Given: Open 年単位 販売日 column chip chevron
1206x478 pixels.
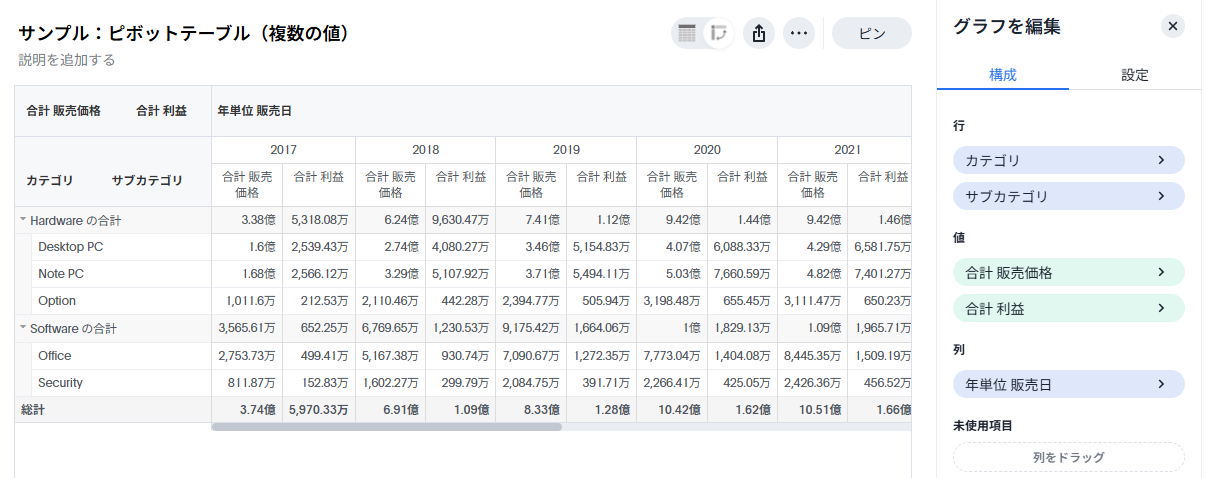Looking at the screenshot, I should click(1161, 384).
